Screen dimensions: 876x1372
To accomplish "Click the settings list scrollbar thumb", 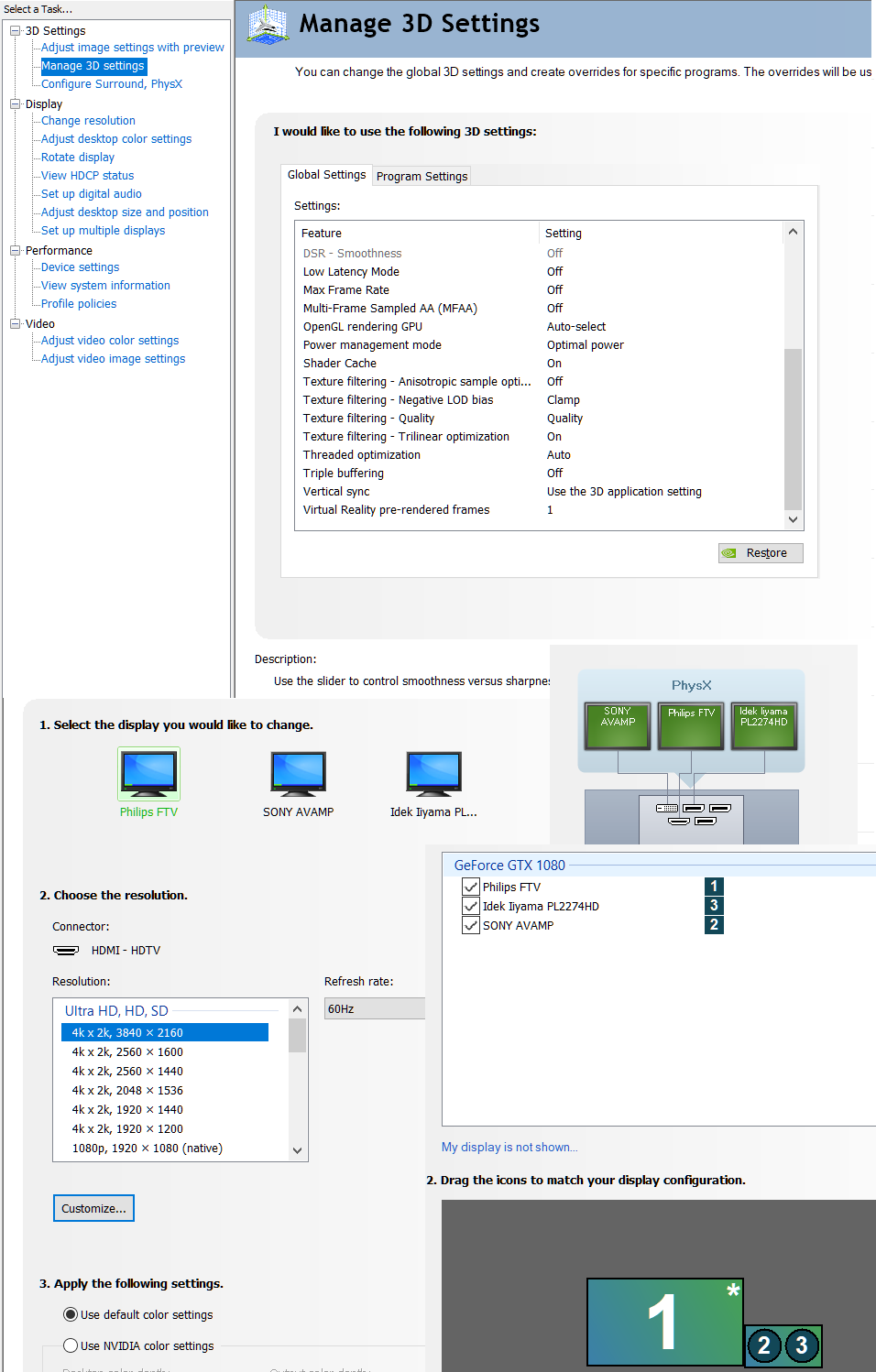I will pos(794,429).
